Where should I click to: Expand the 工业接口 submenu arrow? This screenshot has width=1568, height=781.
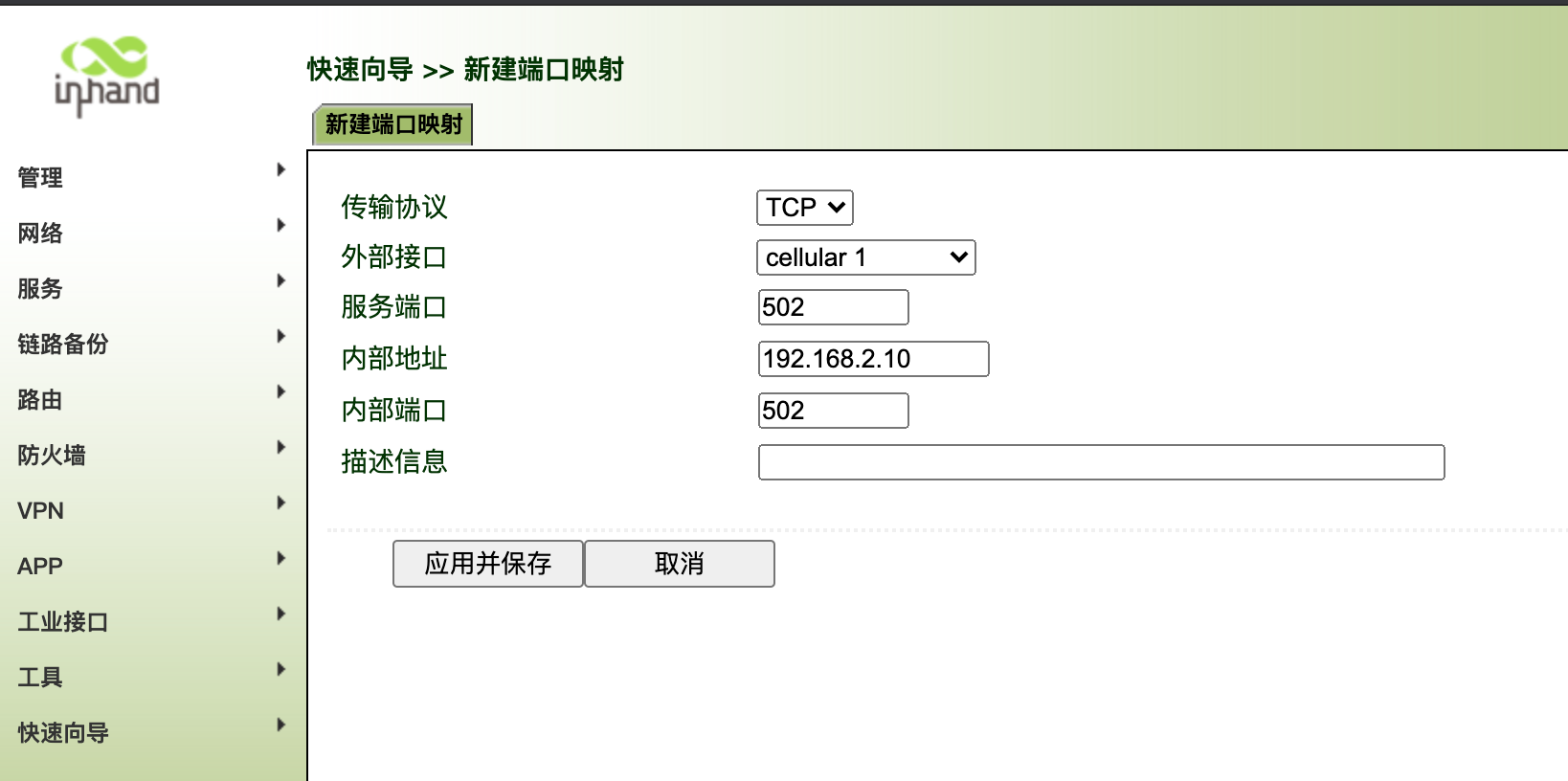[280, 614]
